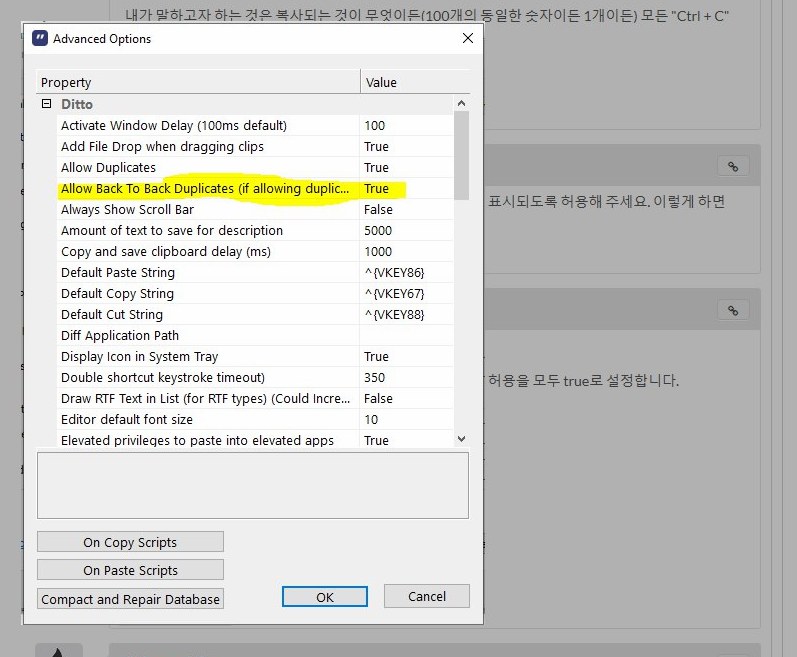The image size is (797, 657).
Task: Click True value for Allow Back To Back Duplicates
Action: click(x=406, y=189)
